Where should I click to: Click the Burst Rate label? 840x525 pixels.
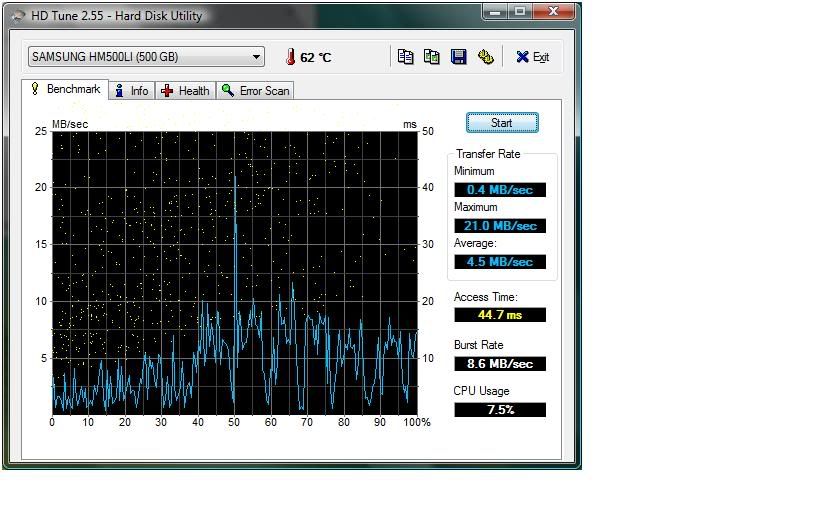[478, 345]
